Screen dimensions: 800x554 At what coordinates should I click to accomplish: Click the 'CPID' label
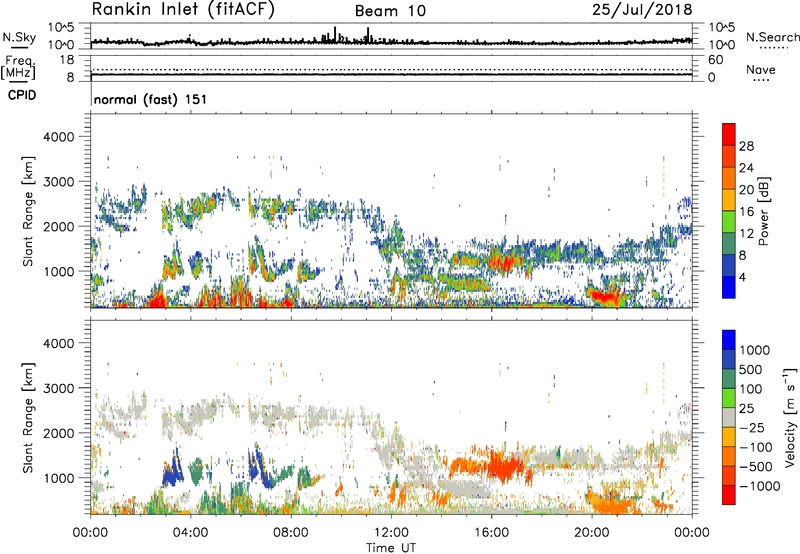(x=22, y=95)
